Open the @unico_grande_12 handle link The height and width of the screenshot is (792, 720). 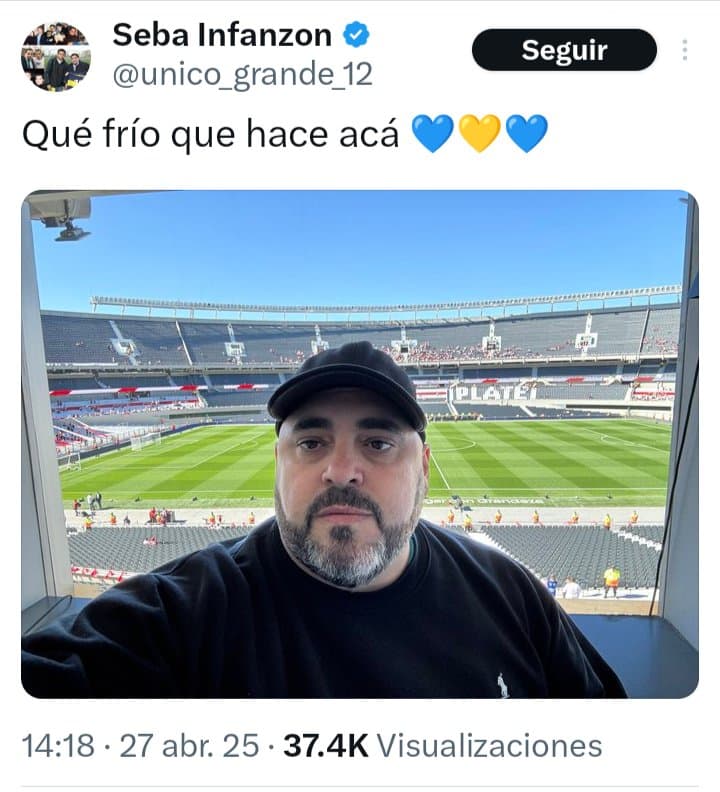click(x=243, y=74)
